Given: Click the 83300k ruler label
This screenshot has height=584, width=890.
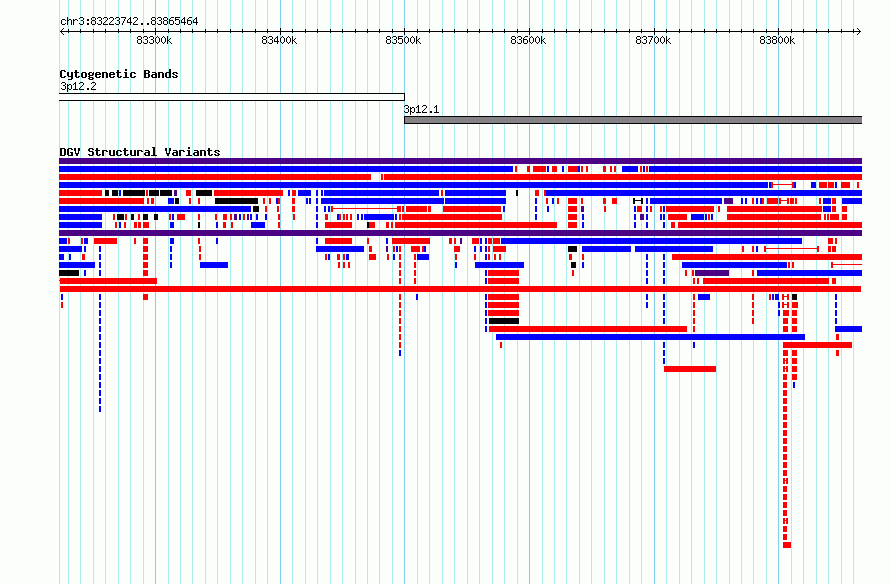Looking at the screenshot, I should pos(154,40).
